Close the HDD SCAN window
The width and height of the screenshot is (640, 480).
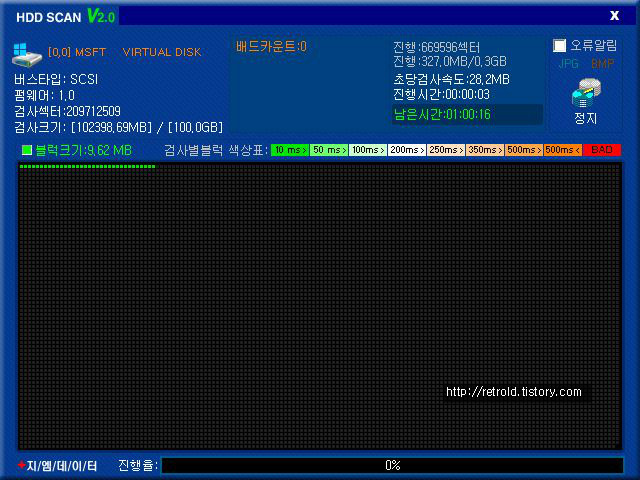614,16
